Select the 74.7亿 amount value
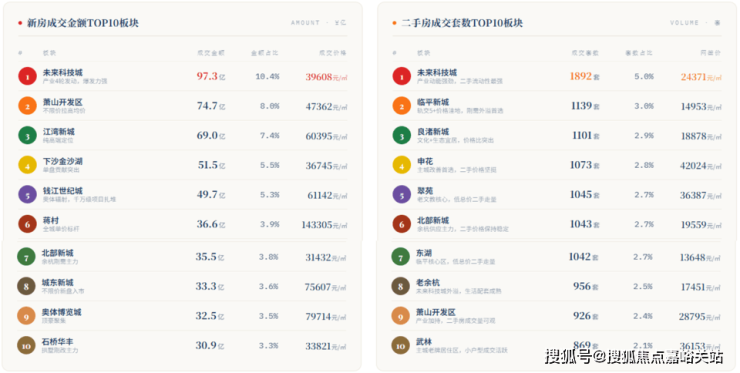 (211, 106)
